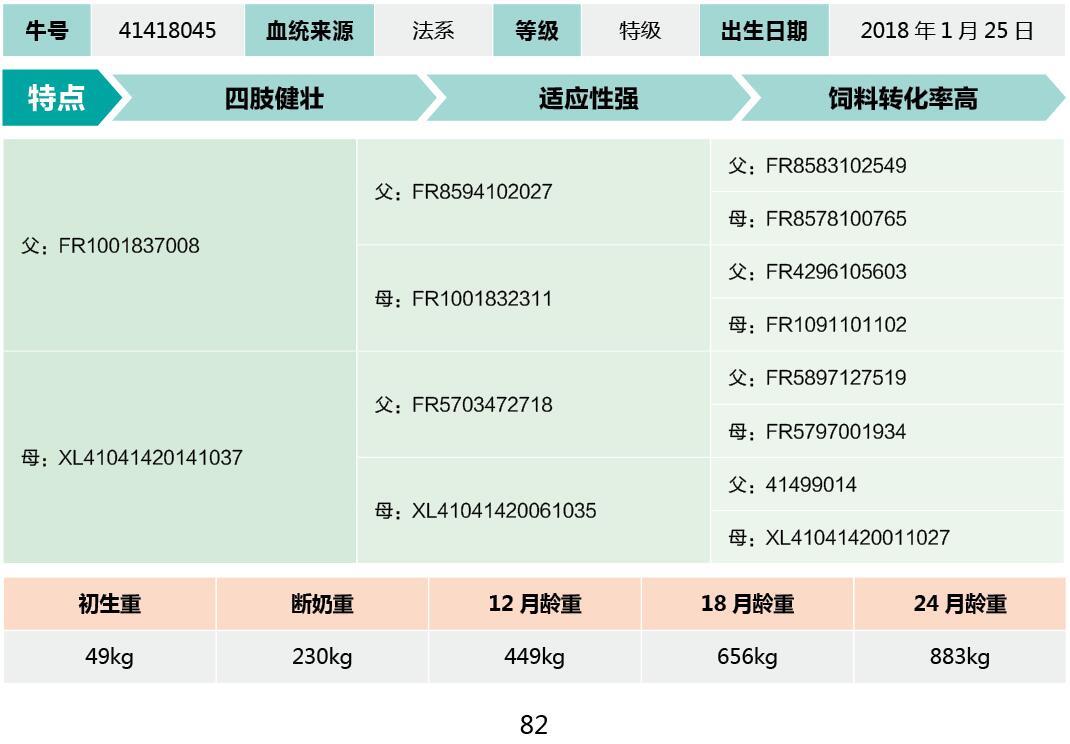
Task: Select the 法系 bloodline value
Action: [x=433, y=30]
